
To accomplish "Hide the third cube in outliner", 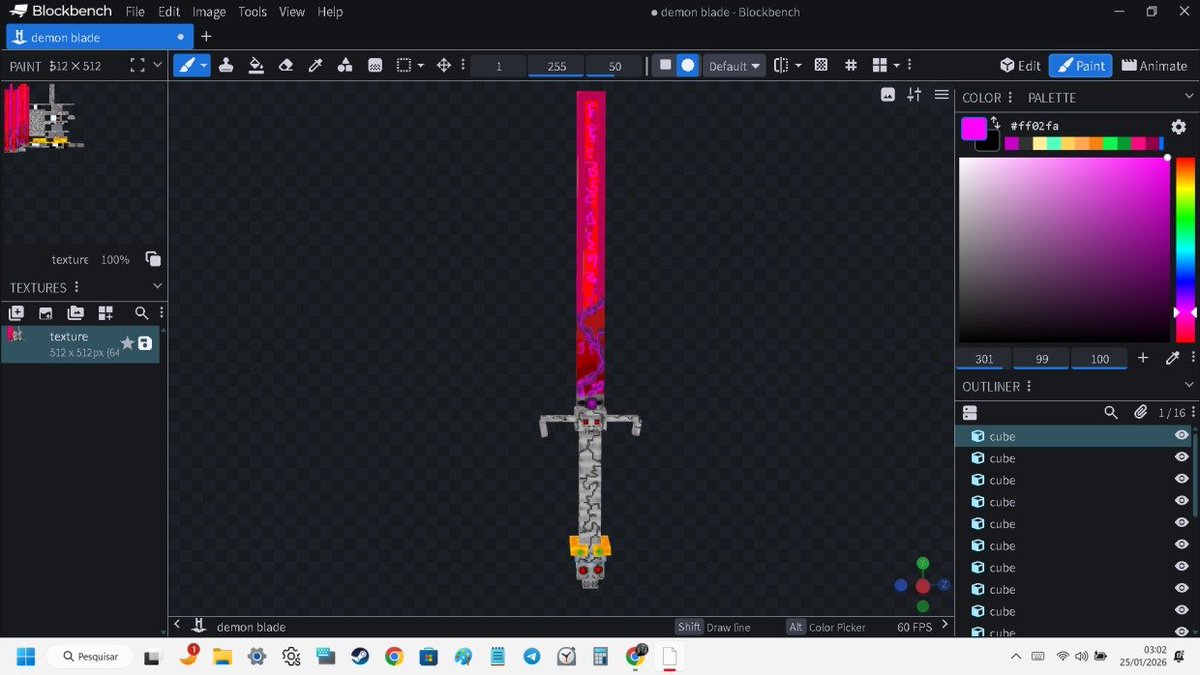I will [x=1181, y=480].
